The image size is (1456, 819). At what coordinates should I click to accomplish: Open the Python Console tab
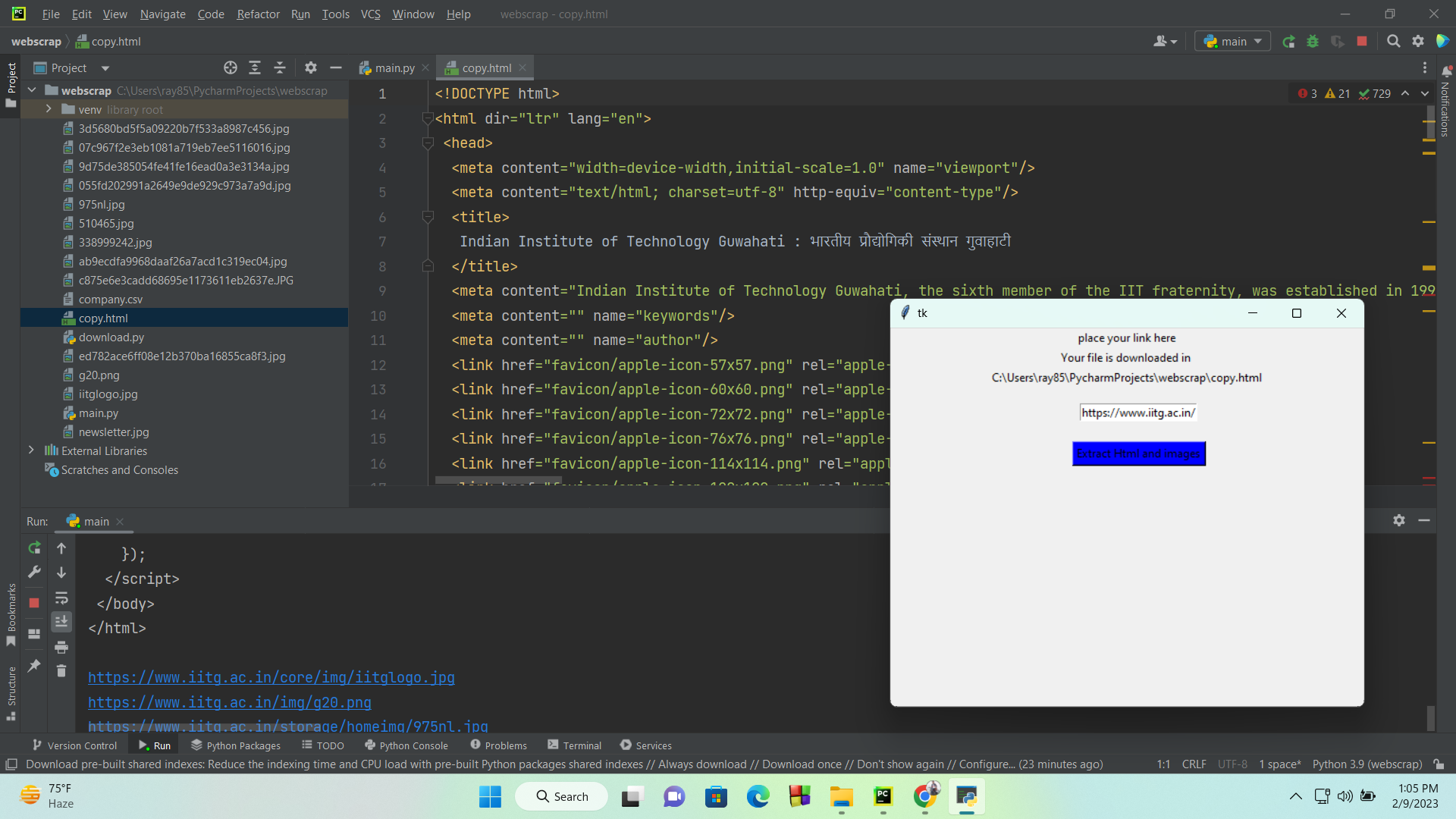coord(406,745)
